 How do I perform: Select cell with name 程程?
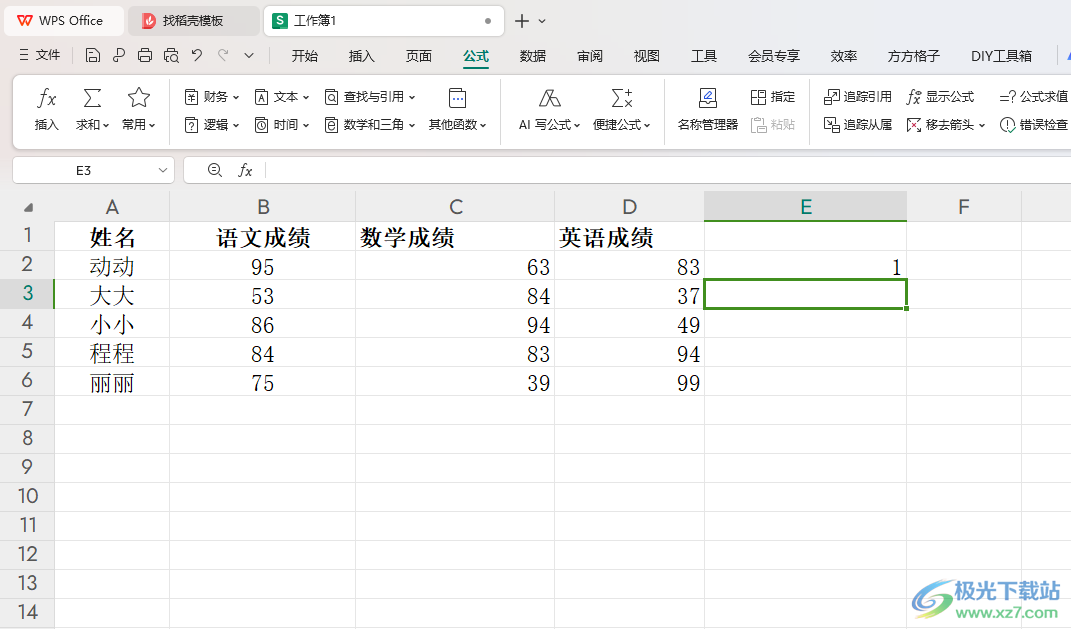click(112, 353)
